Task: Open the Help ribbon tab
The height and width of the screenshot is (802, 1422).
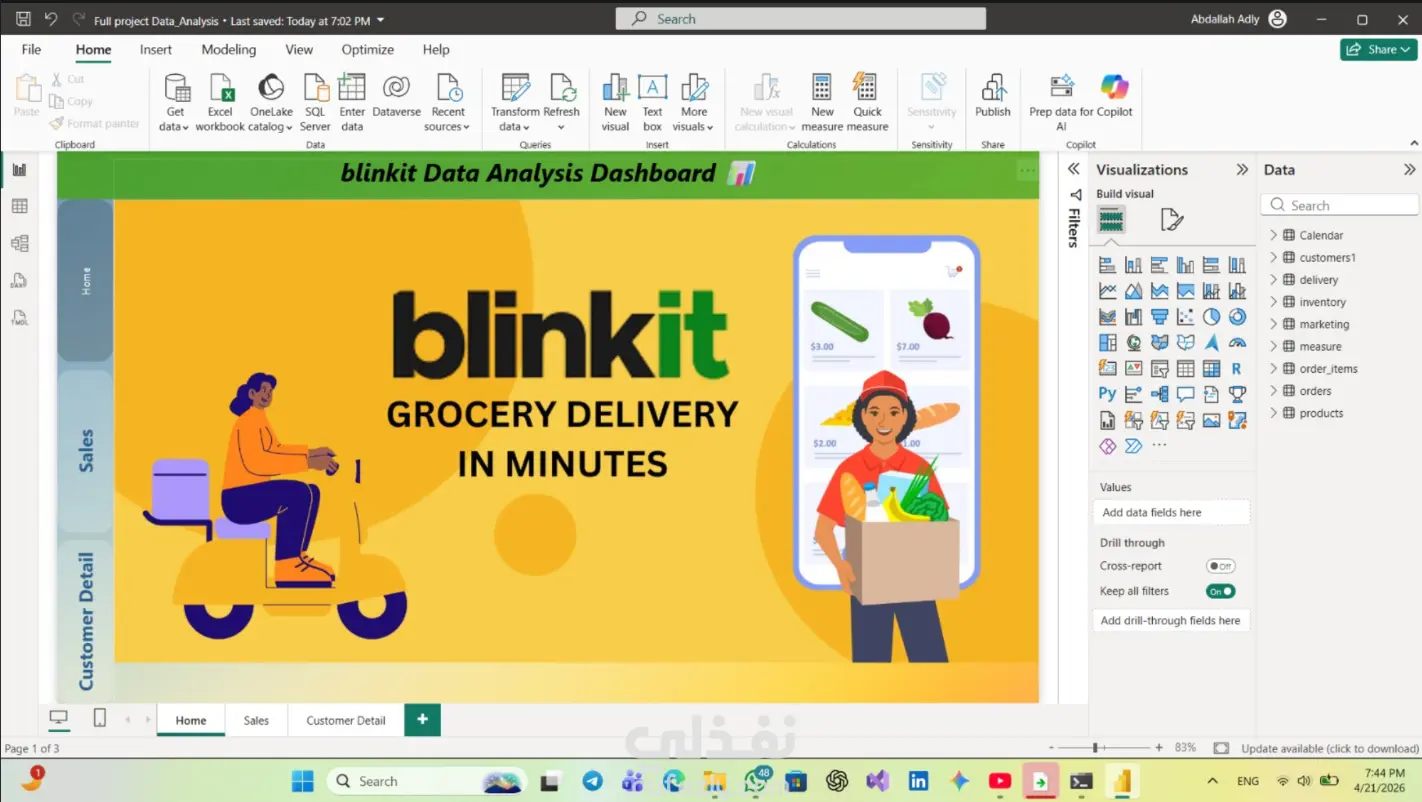Action: coord(436,49)
